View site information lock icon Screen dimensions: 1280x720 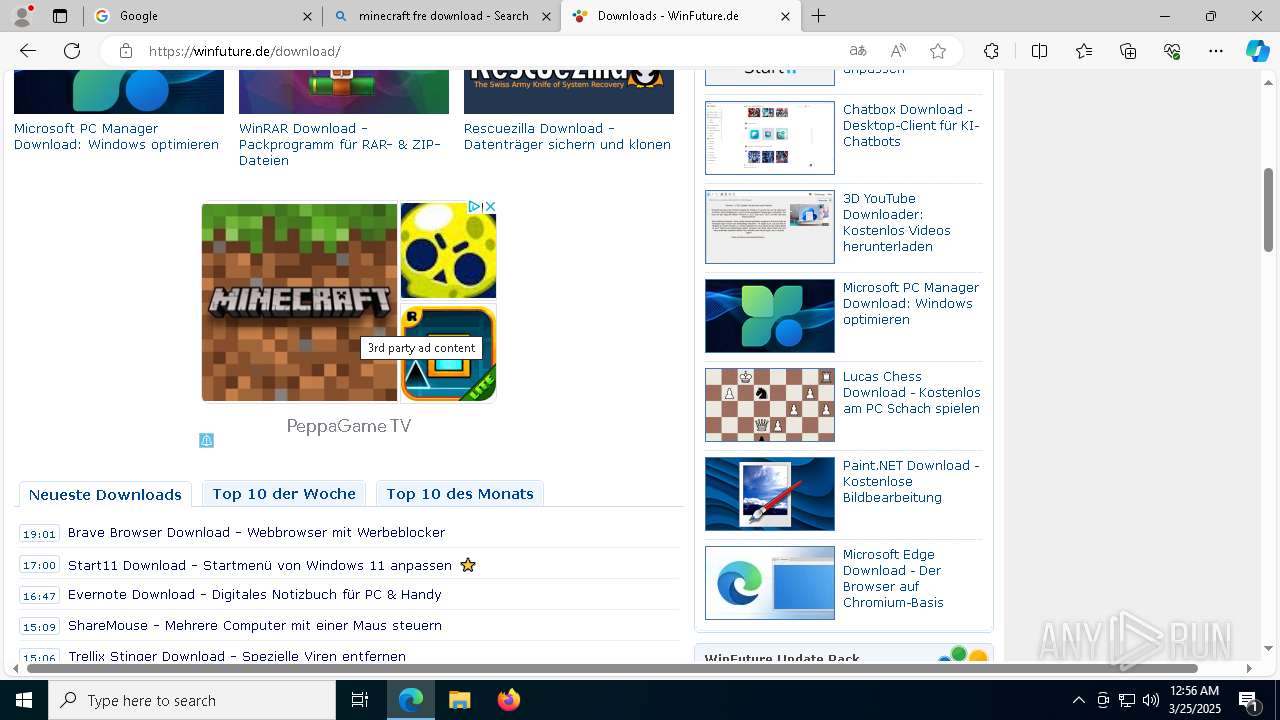tap(126, 51)
